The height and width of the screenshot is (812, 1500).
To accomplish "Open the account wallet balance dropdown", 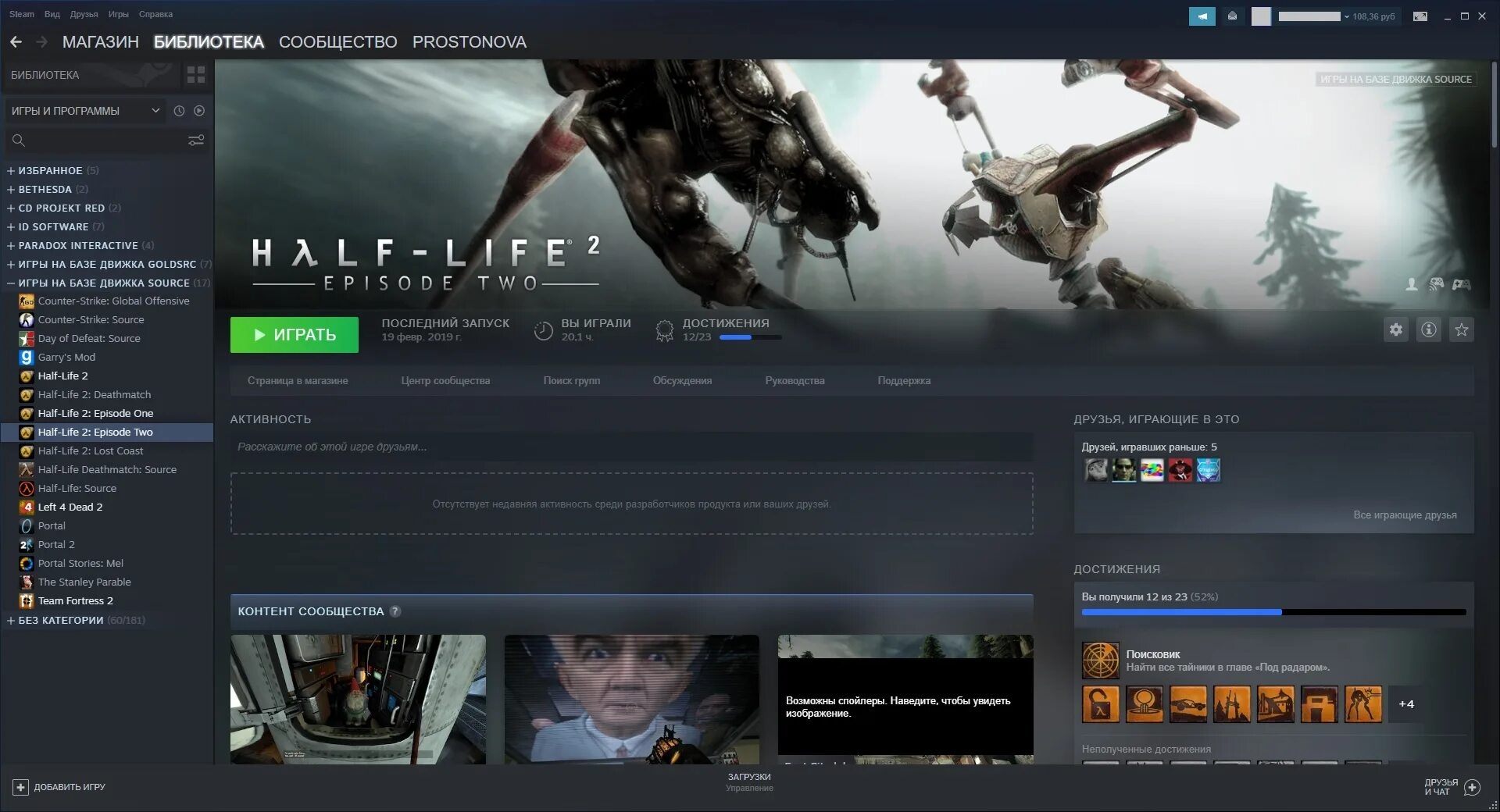I will tap(1336, 16).
